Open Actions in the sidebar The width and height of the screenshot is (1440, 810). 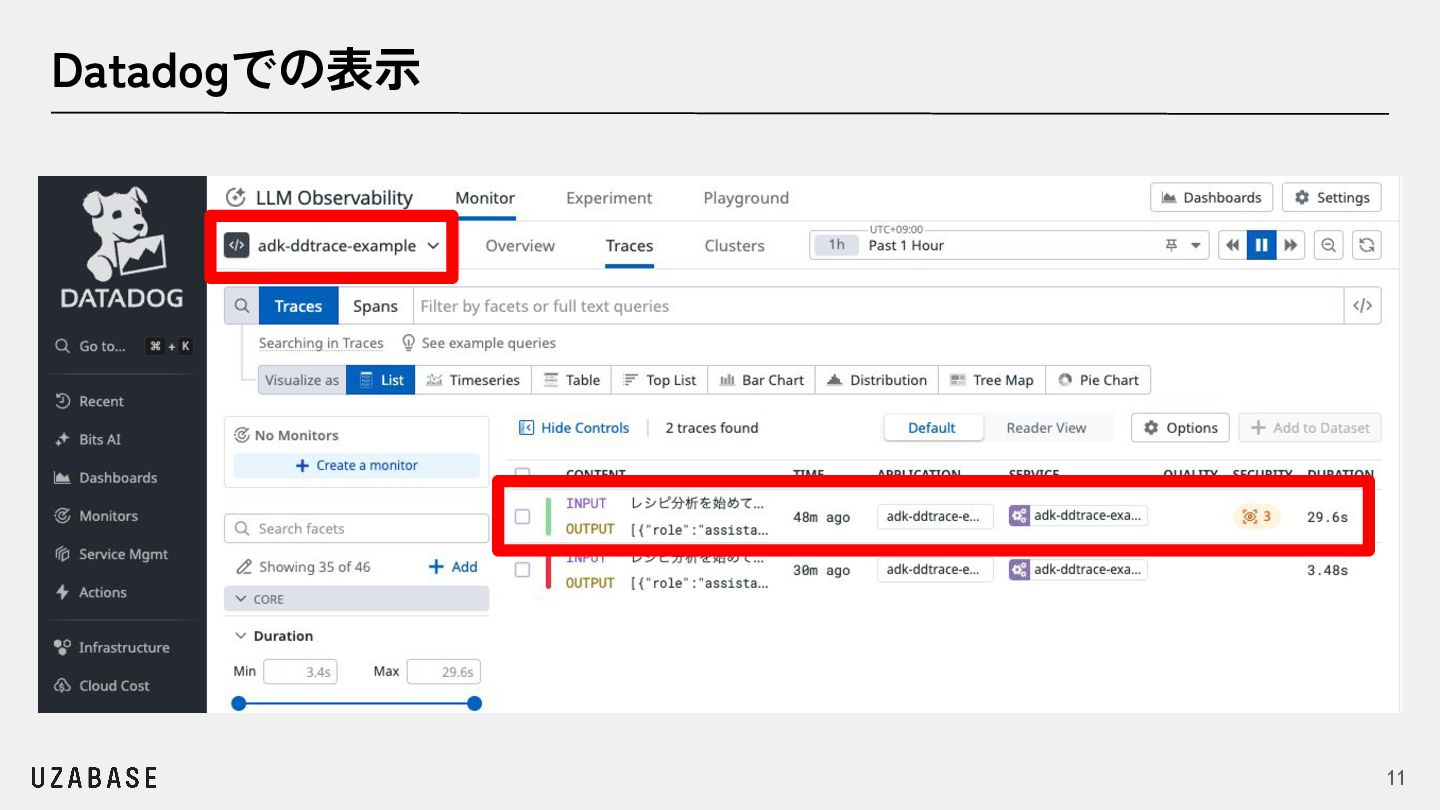pos(90,592)
